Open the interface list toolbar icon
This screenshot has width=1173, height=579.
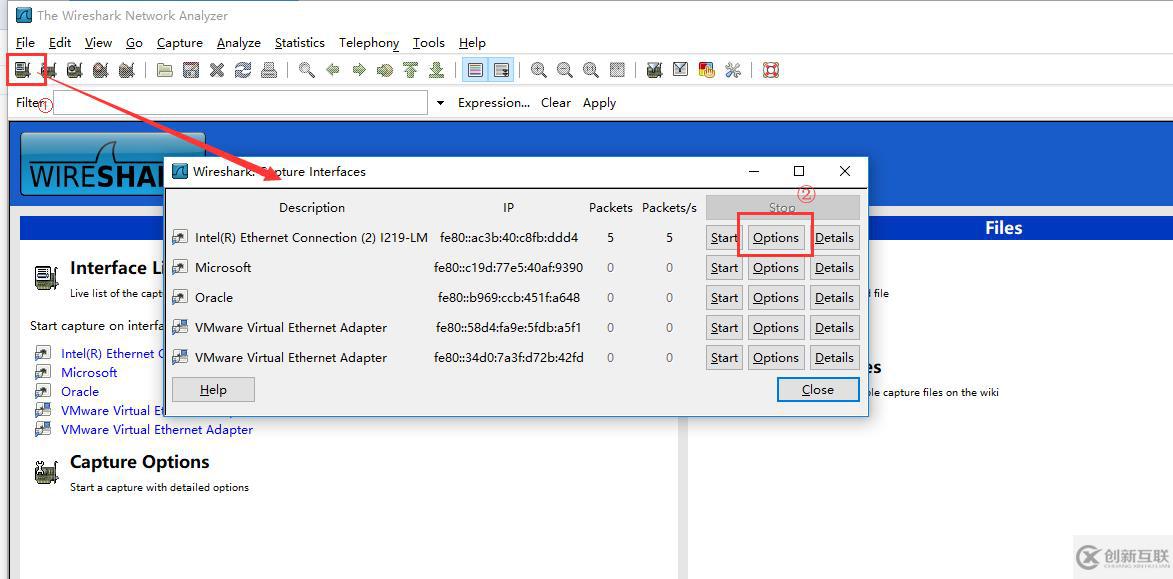pyautogui.click(x=22, y=70)
